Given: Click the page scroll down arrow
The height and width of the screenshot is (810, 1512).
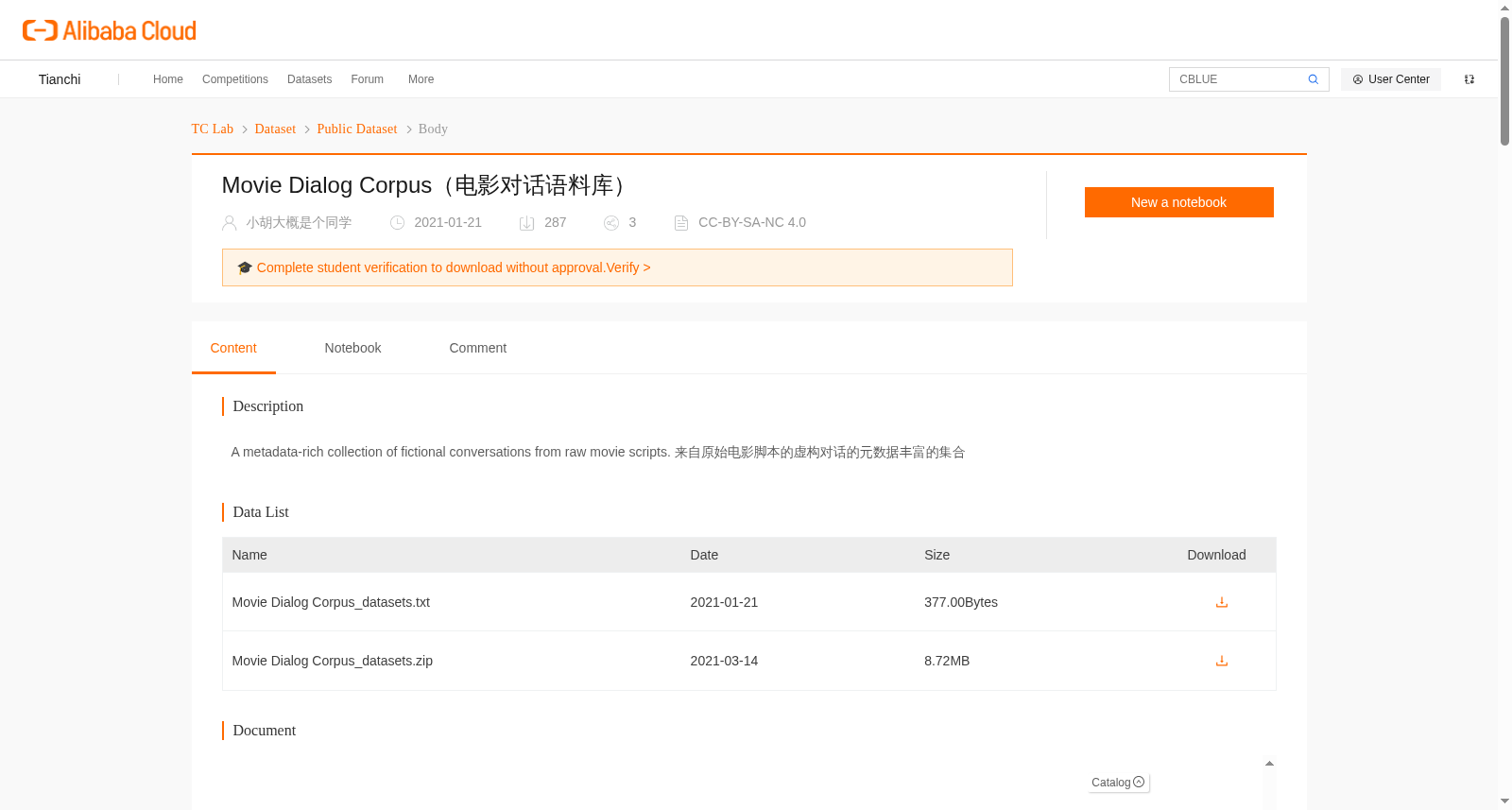Looking at the screenshot, I should click(1504, 801).
